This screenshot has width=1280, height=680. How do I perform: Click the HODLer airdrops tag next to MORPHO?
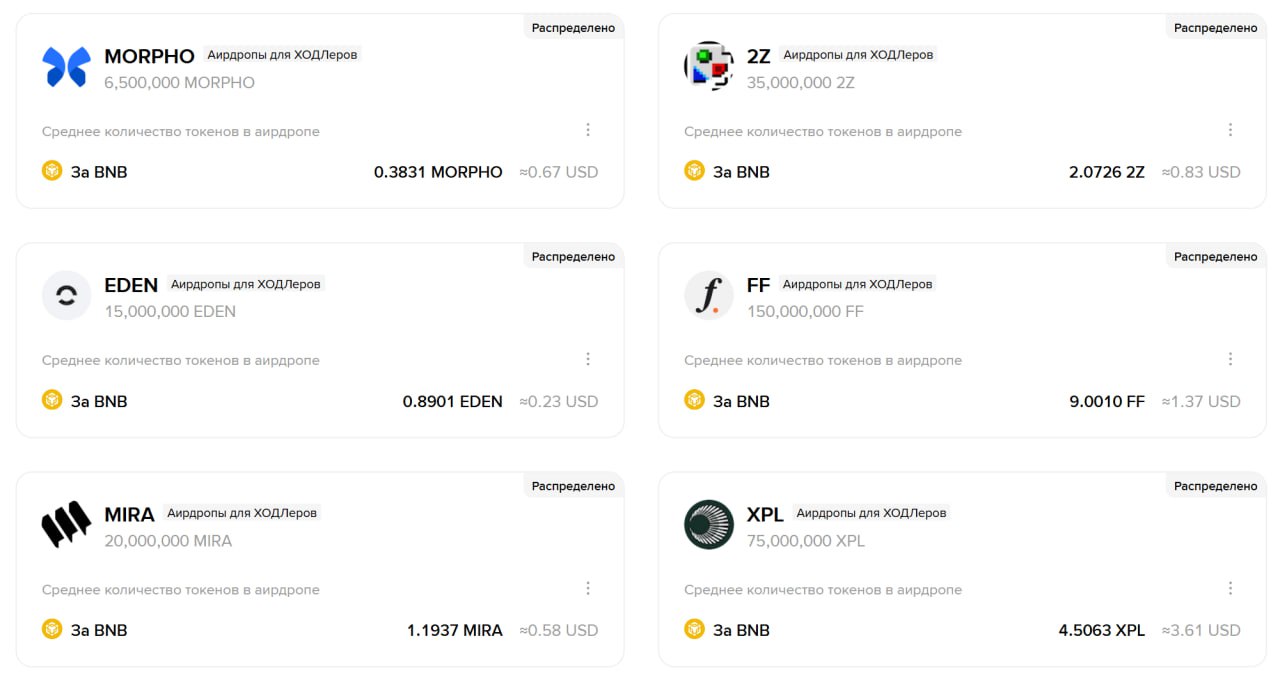(x=282, y=55)
